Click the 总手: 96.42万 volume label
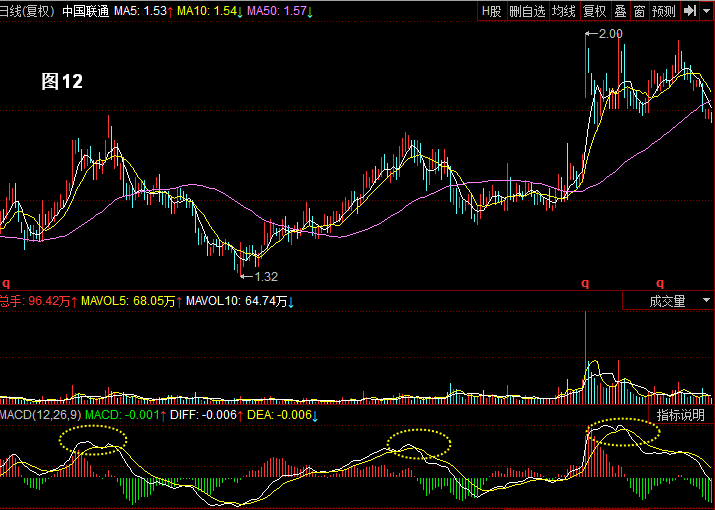 (x=38, y=301)
